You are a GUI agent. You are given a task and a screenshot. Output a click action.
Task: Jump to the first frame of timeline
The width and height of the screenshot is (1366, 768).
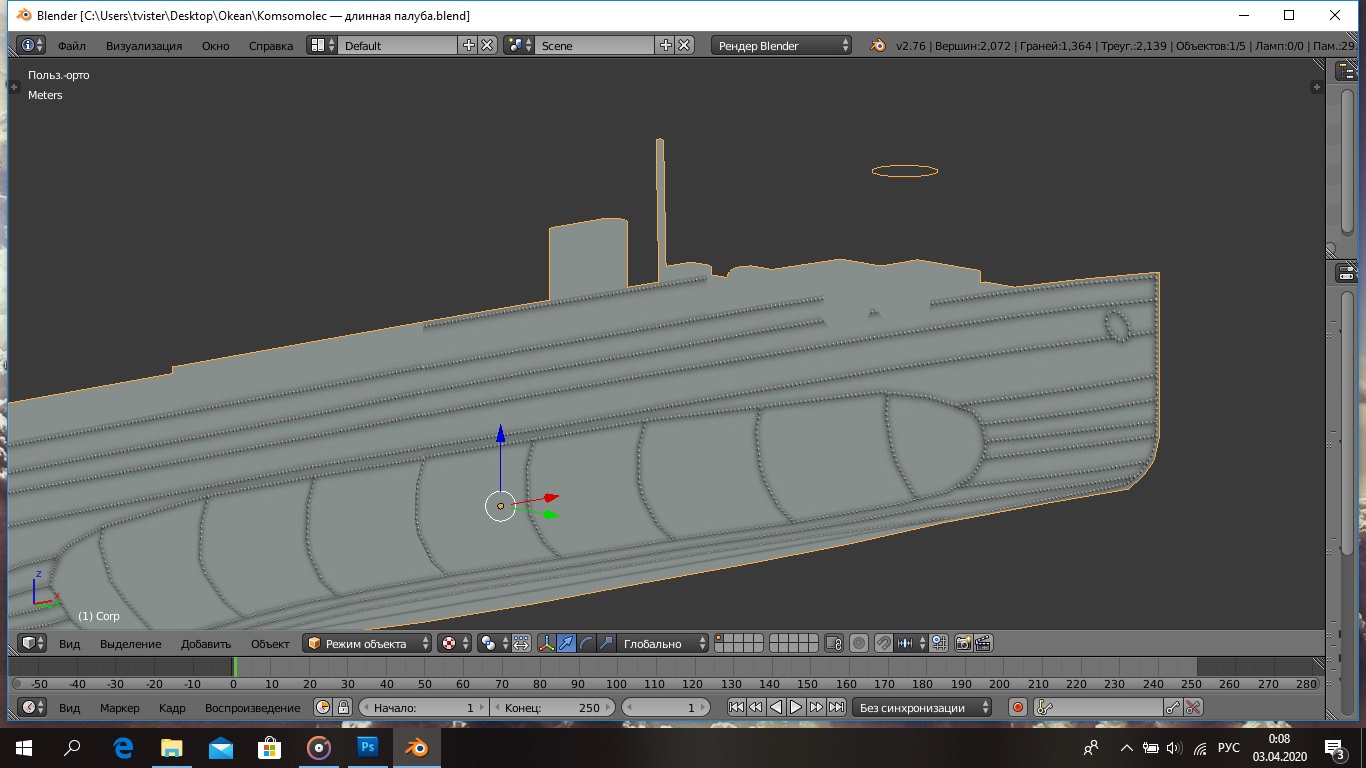[x=736, y=708]
